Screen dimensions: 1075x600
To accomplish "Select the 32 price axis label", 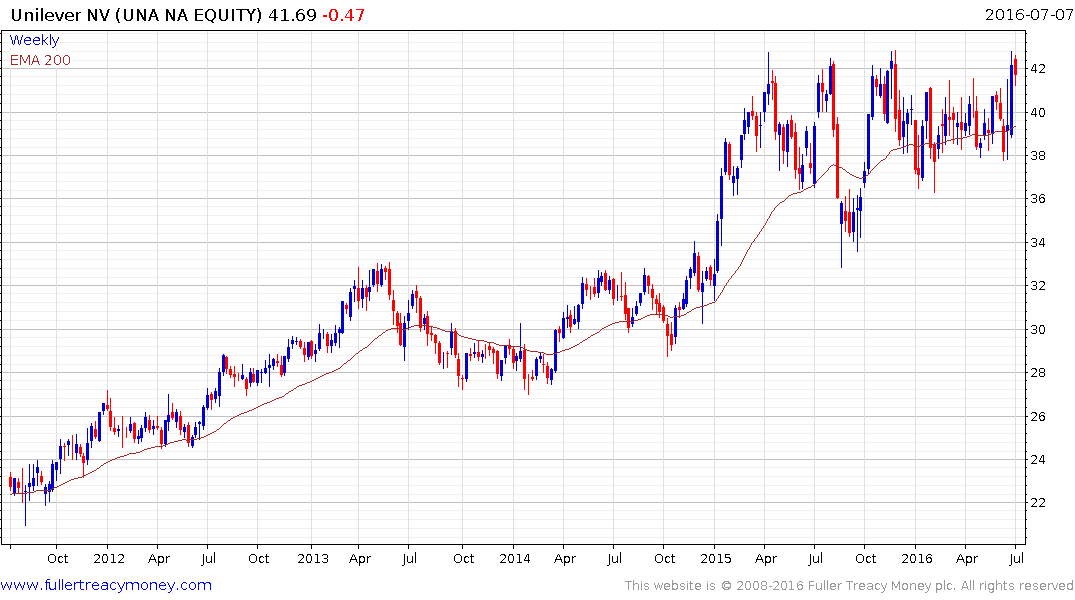I will pyautogui.click(x=1038, y=286).
